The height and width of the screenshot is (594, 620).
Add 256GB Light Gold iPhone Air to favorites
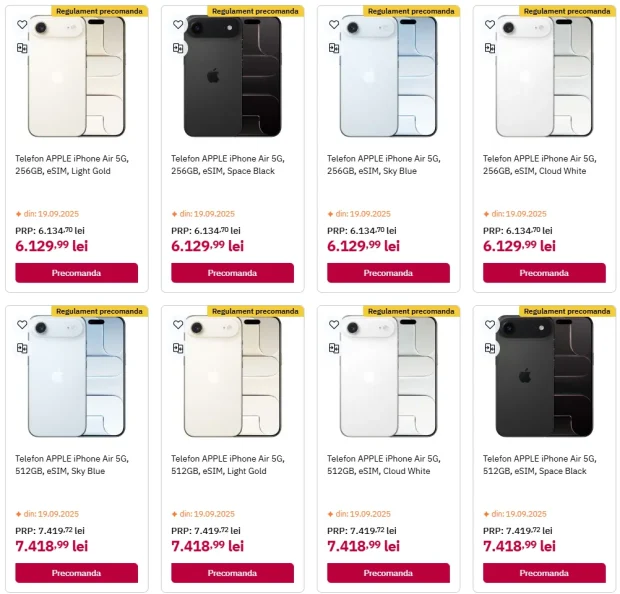22,25
